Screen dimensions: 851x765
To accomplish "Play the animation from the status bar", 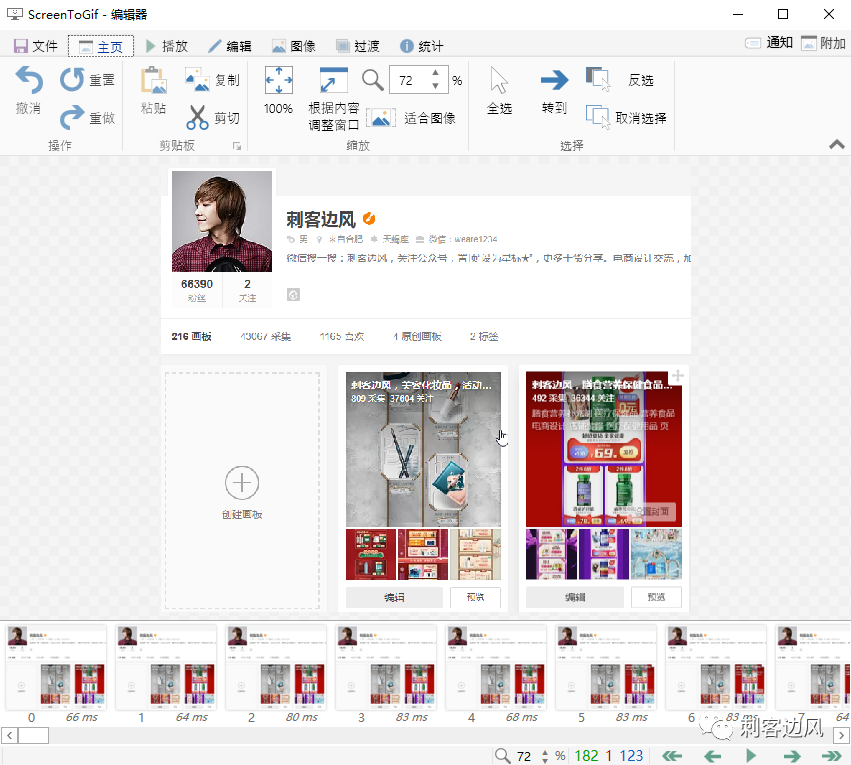I will click(x=751, y=756).
